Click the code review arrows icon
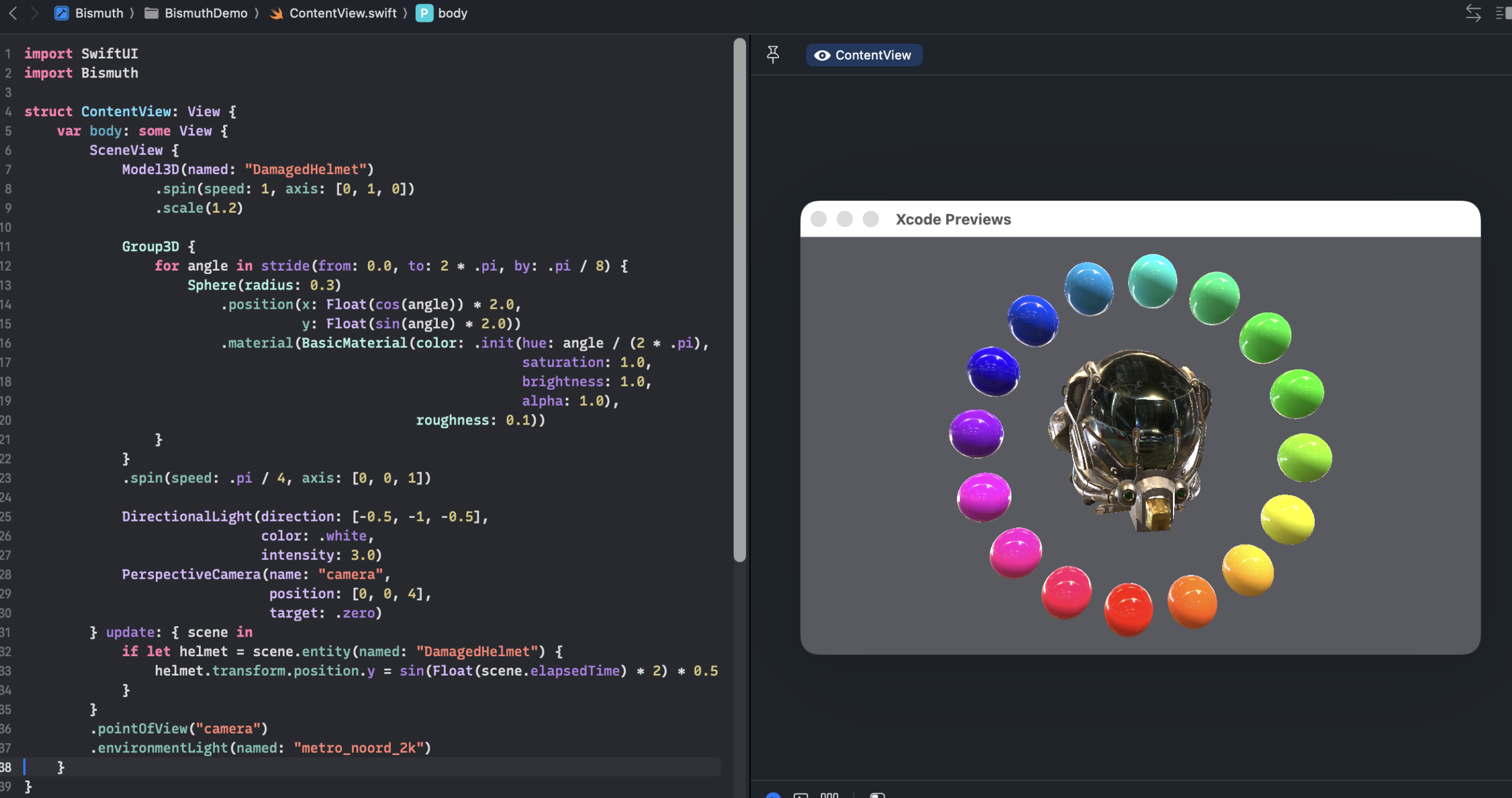 pyautogui.click(x=1473, y=13)
